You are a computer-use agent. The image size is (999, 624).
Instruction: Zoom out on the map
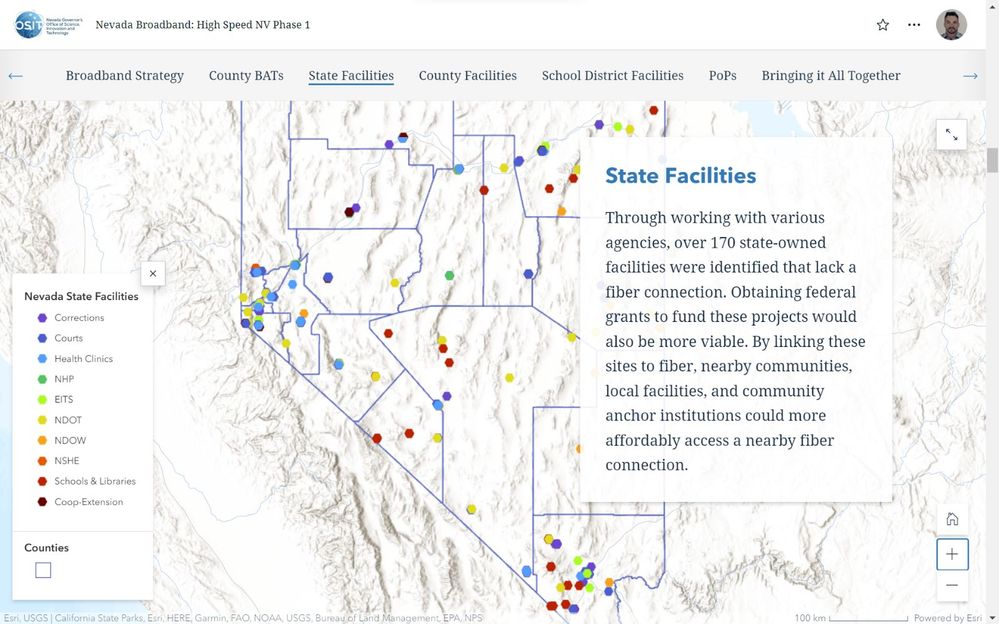(x=952, y=585)
